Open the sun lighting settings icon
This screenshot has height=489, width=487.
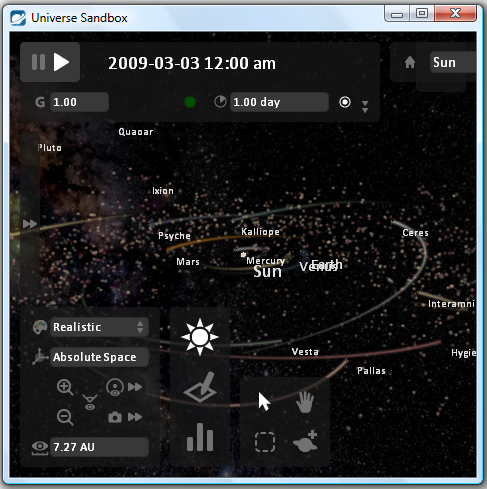(x=200, y=337)
